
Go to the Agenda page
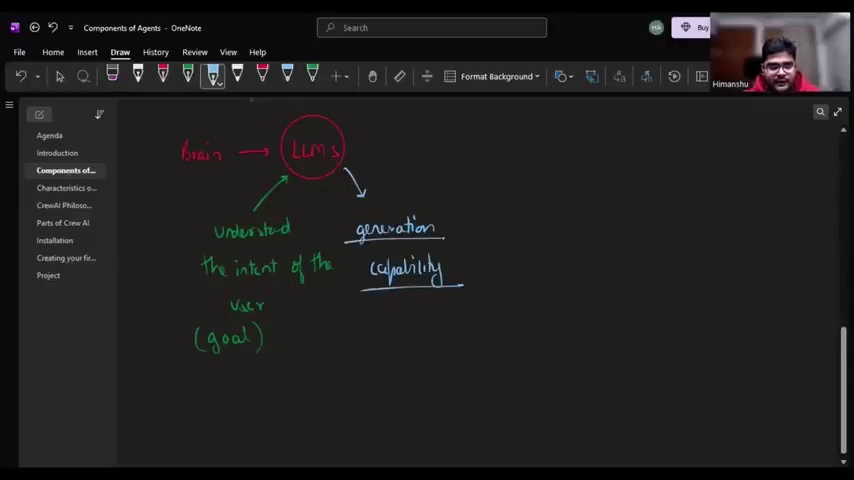(x=50, y=136)
